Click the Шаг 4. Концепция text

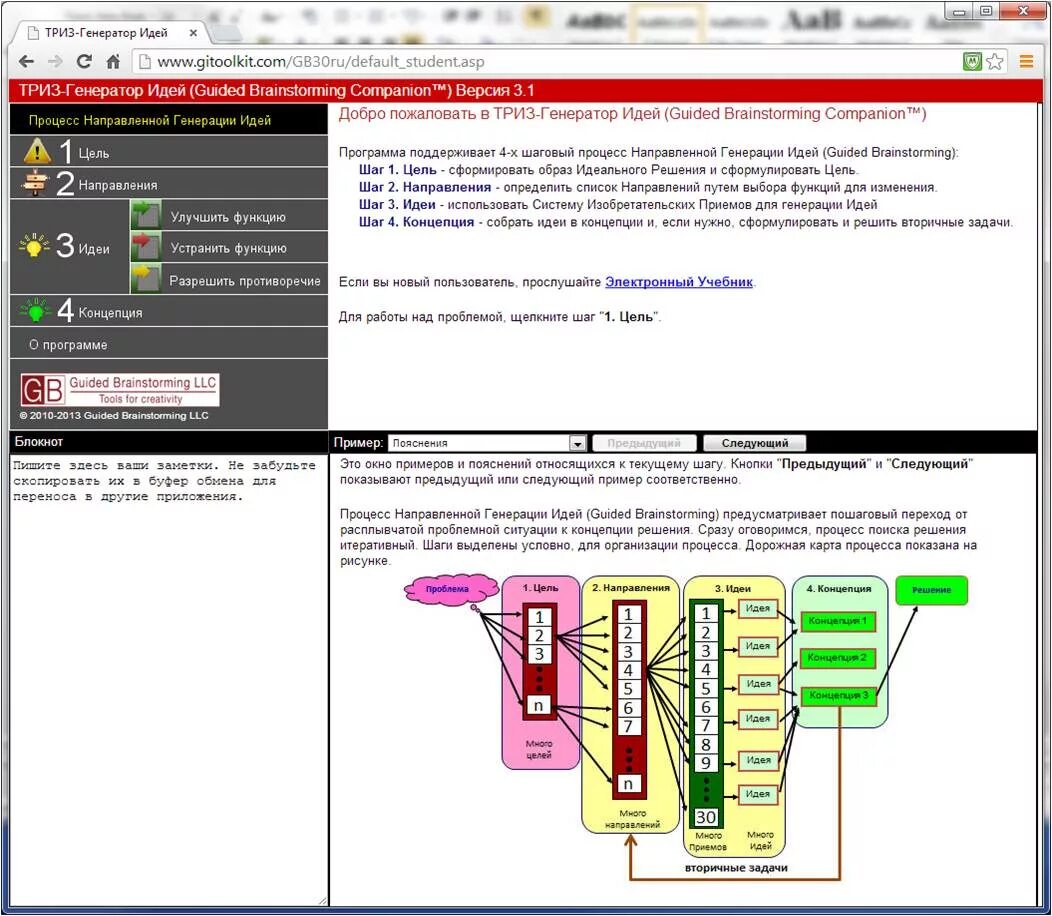pyautogui.click(x=417, y=222)
